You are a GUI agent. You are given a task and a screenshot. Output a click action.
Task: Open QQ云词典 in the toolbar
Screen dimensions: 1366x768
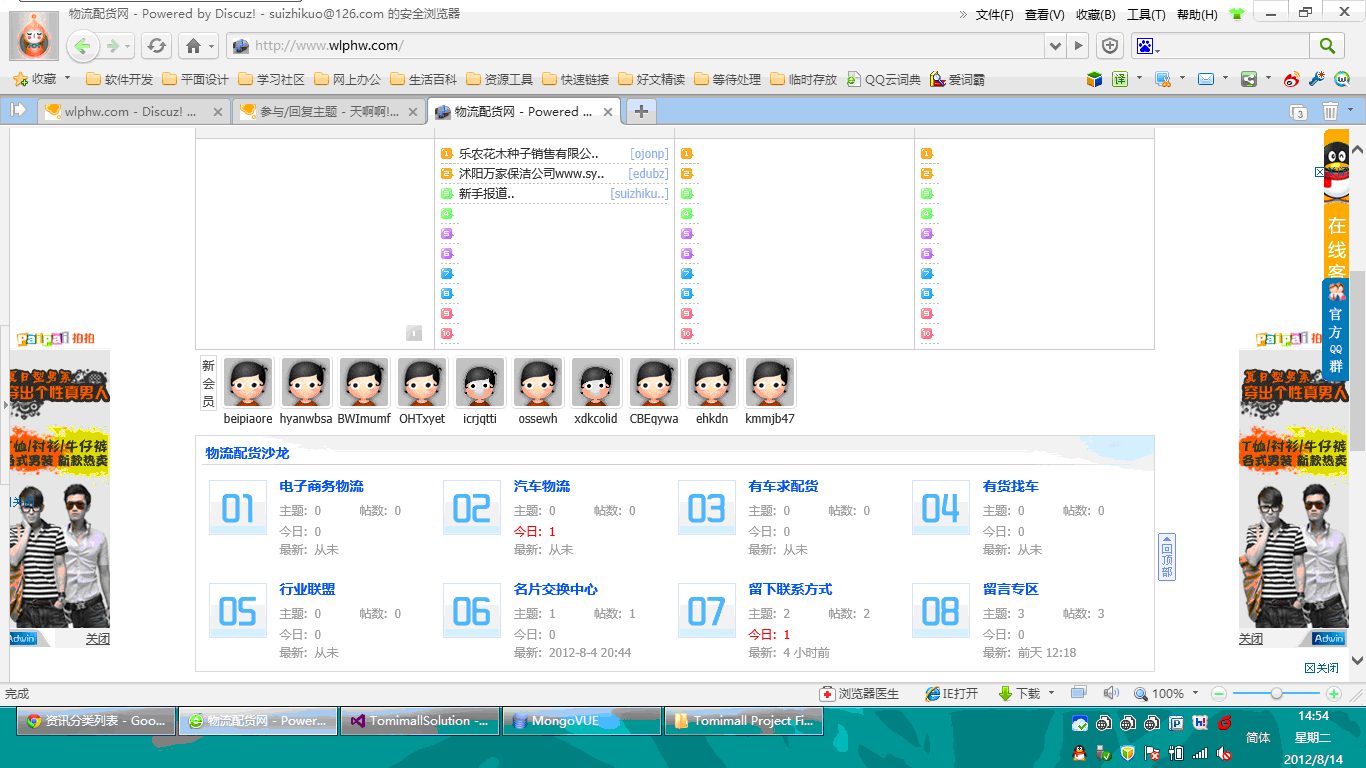click(x=882, y=78)
